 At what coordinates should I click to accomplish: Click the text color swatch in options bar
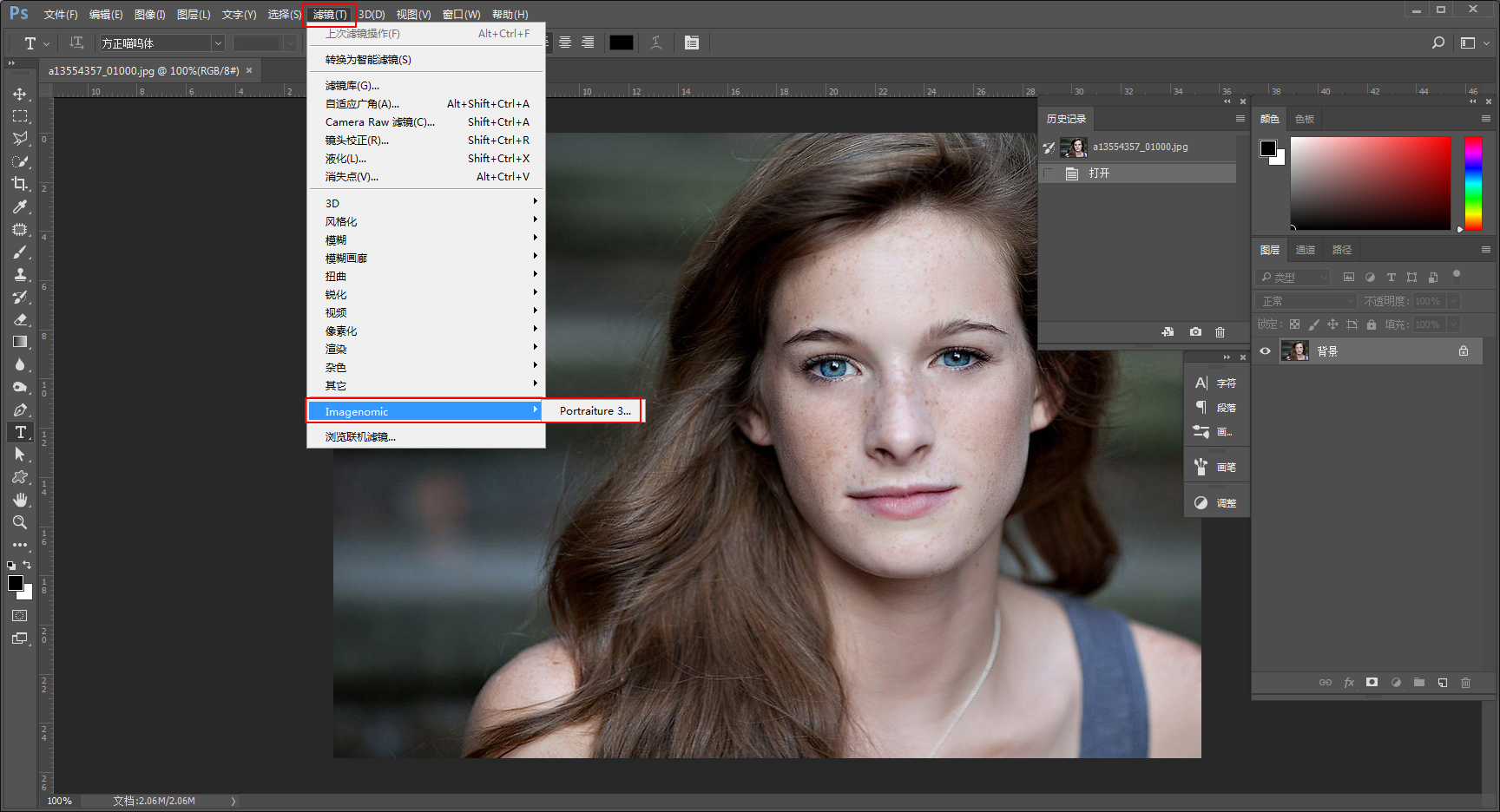click(621, 43)
